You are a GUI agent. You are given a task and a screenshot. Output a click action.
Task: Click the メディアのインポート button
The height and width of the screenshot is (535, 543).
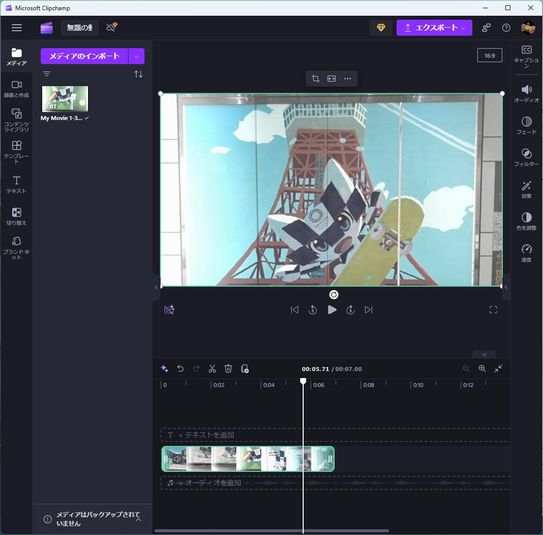pos(84,56)
